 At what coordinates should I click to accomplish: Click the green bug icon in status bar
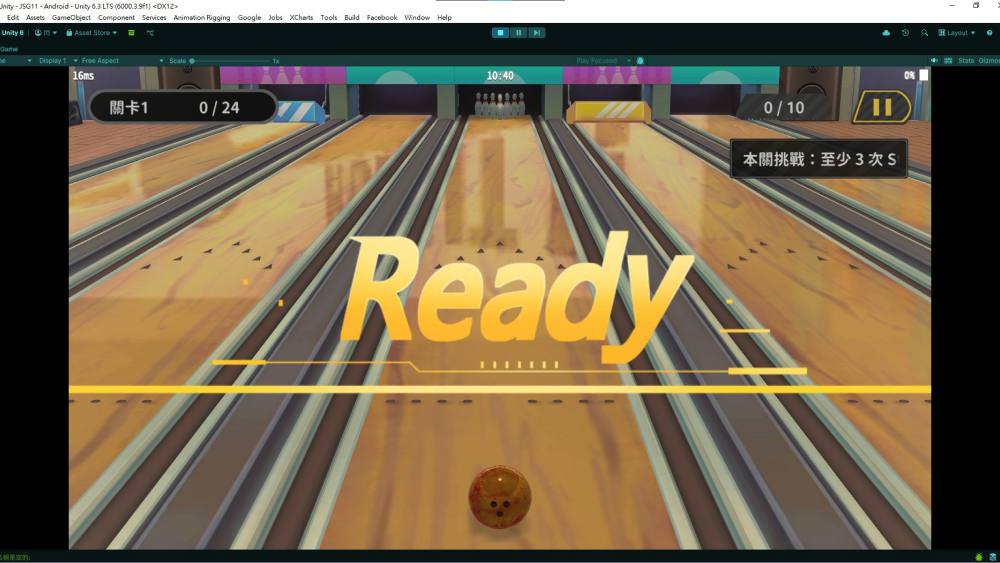979,557
